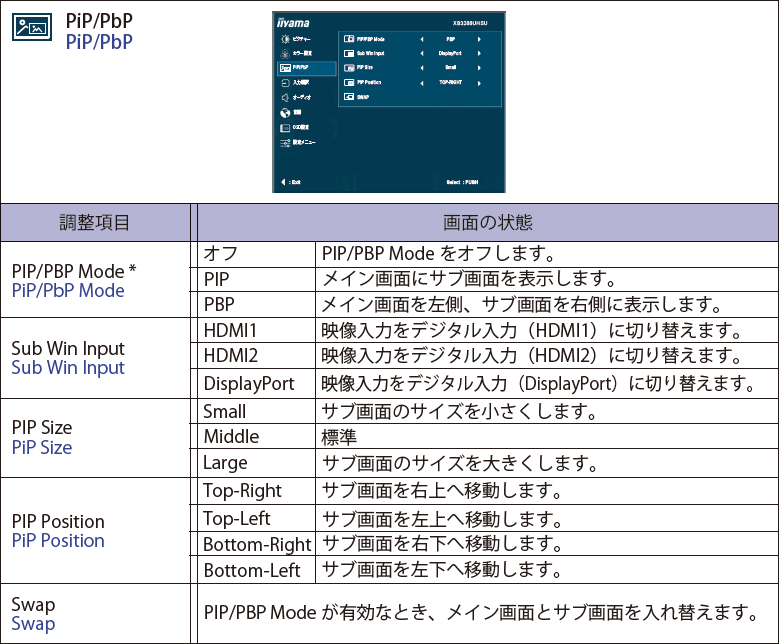Click the 画面の状態 table header

click(487, 222)
